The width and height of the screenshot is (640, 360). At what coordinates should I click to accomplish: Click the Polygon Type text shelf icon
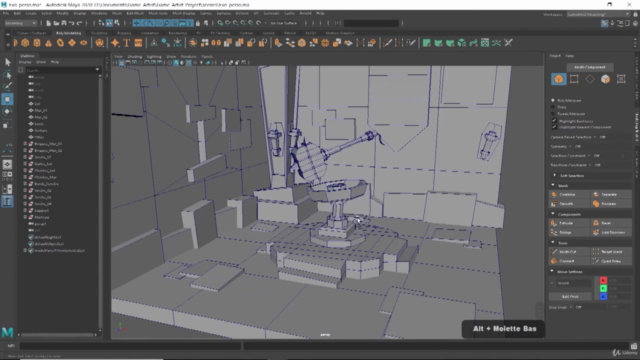[127, 43]
